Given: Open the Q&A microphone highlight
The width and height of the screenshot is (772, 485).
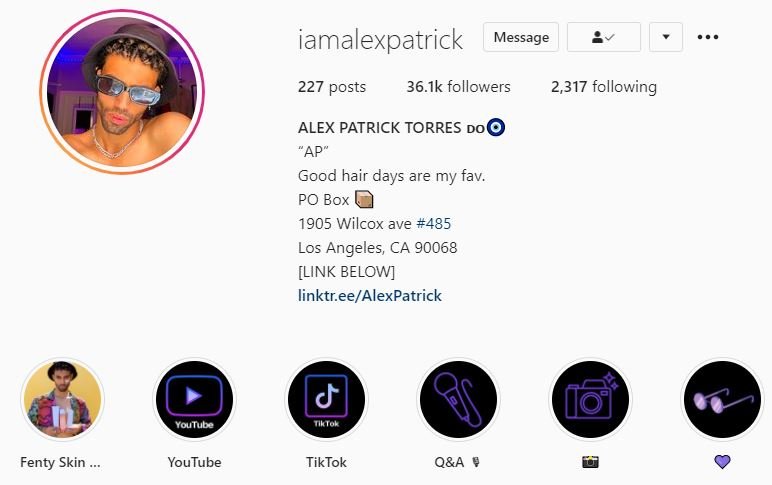Looking at the screenshot, I should 458,399.
